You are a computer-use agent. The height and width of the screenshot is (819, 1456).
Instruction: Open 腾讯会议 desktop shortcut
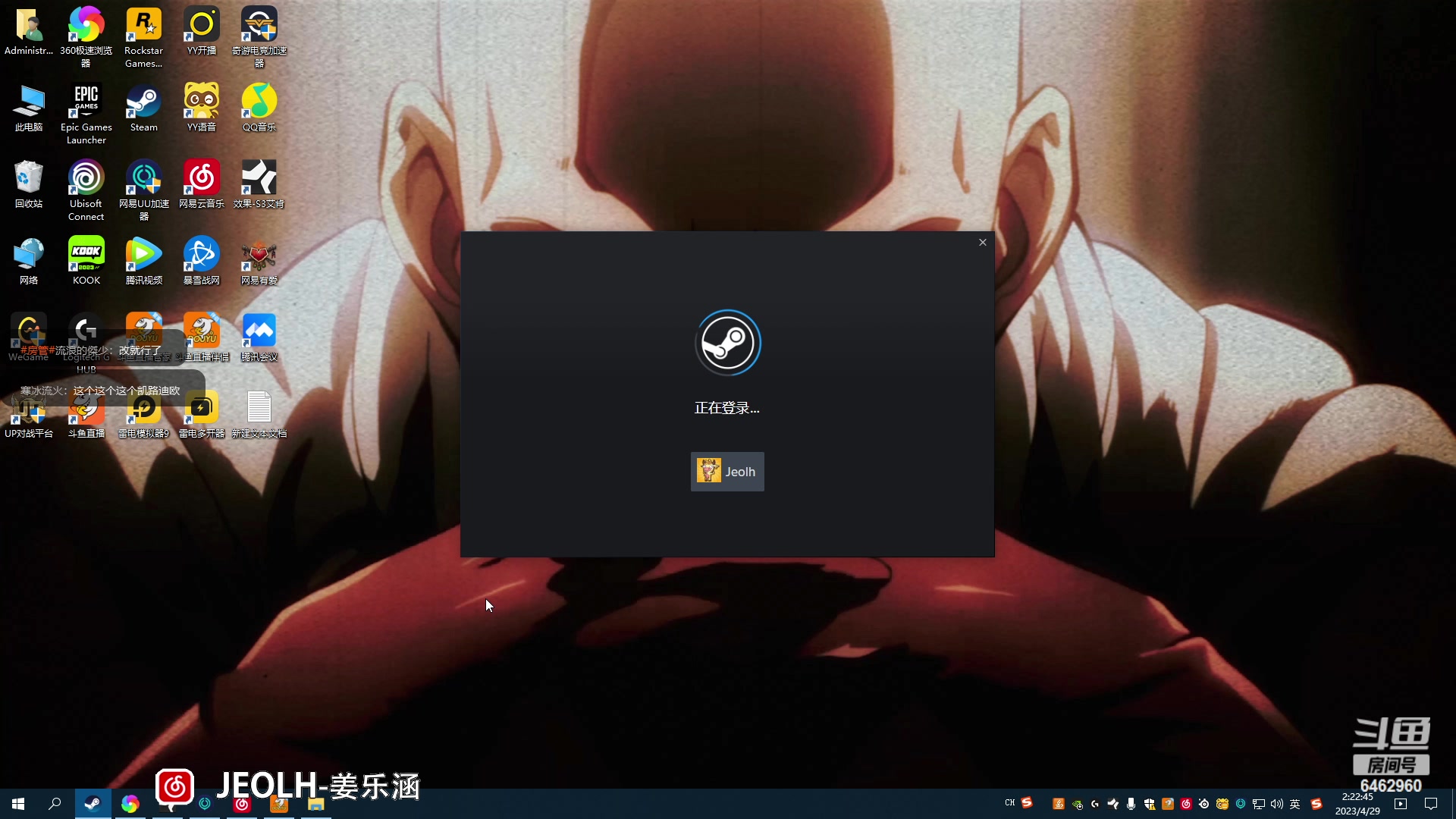point(259,332)
